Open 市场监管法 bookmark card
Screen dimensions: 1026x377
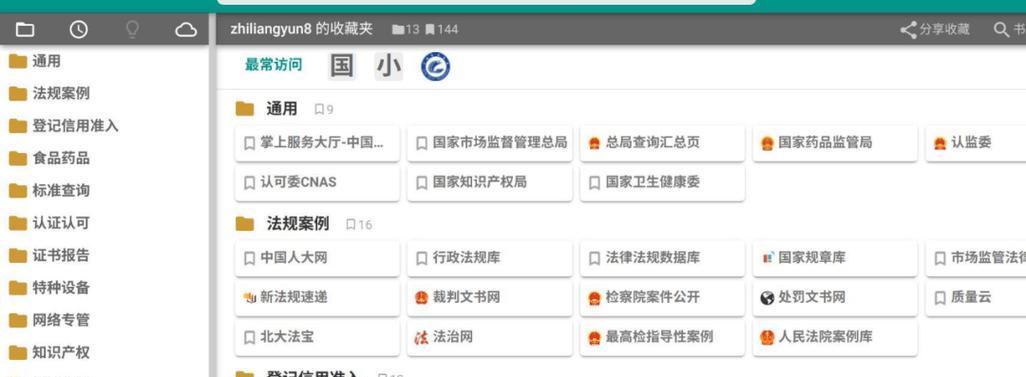pyautogui.click(x=976, y=258)
